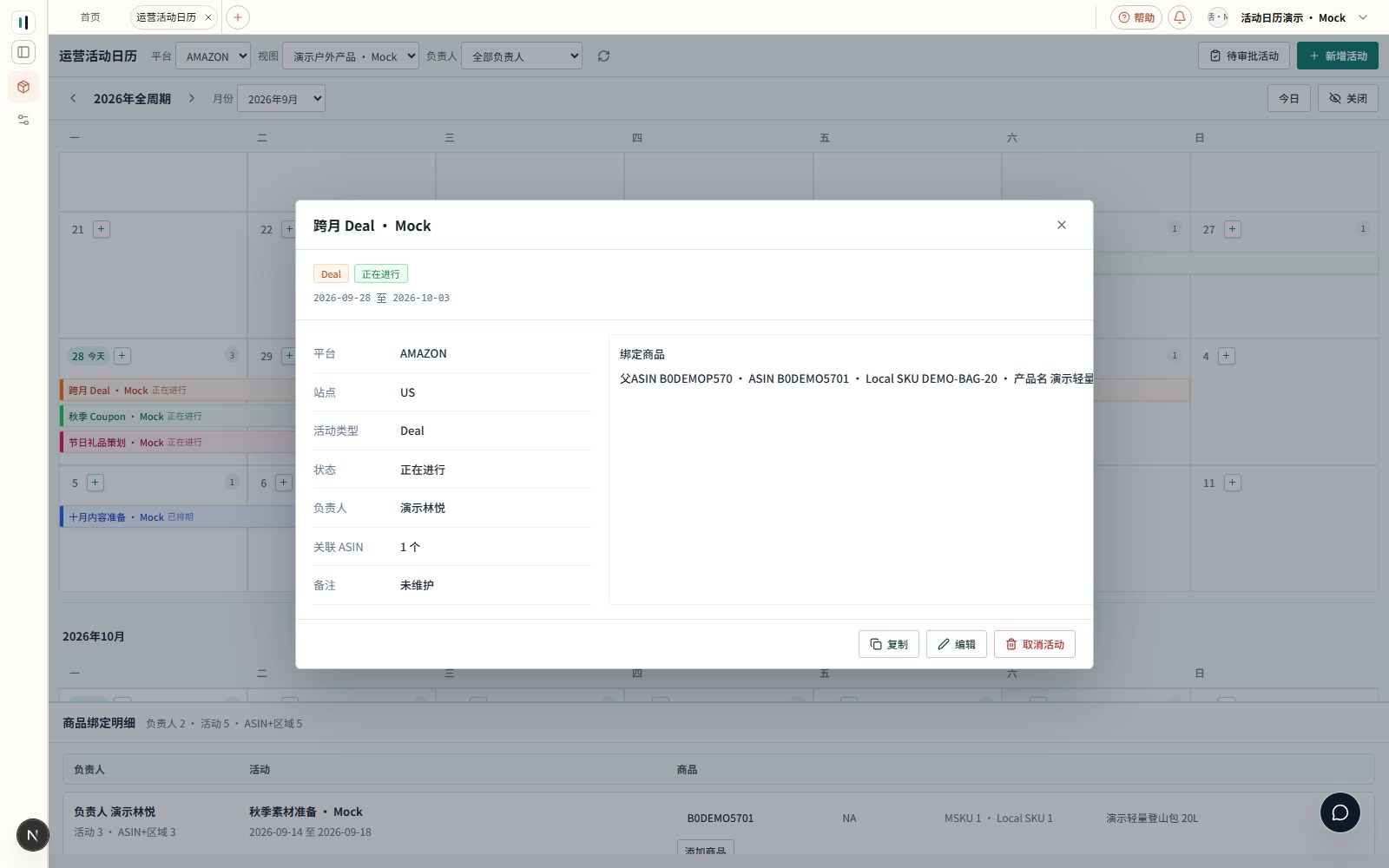Click the refresh icon beside 负责人 filter

[x=603, y=56]
